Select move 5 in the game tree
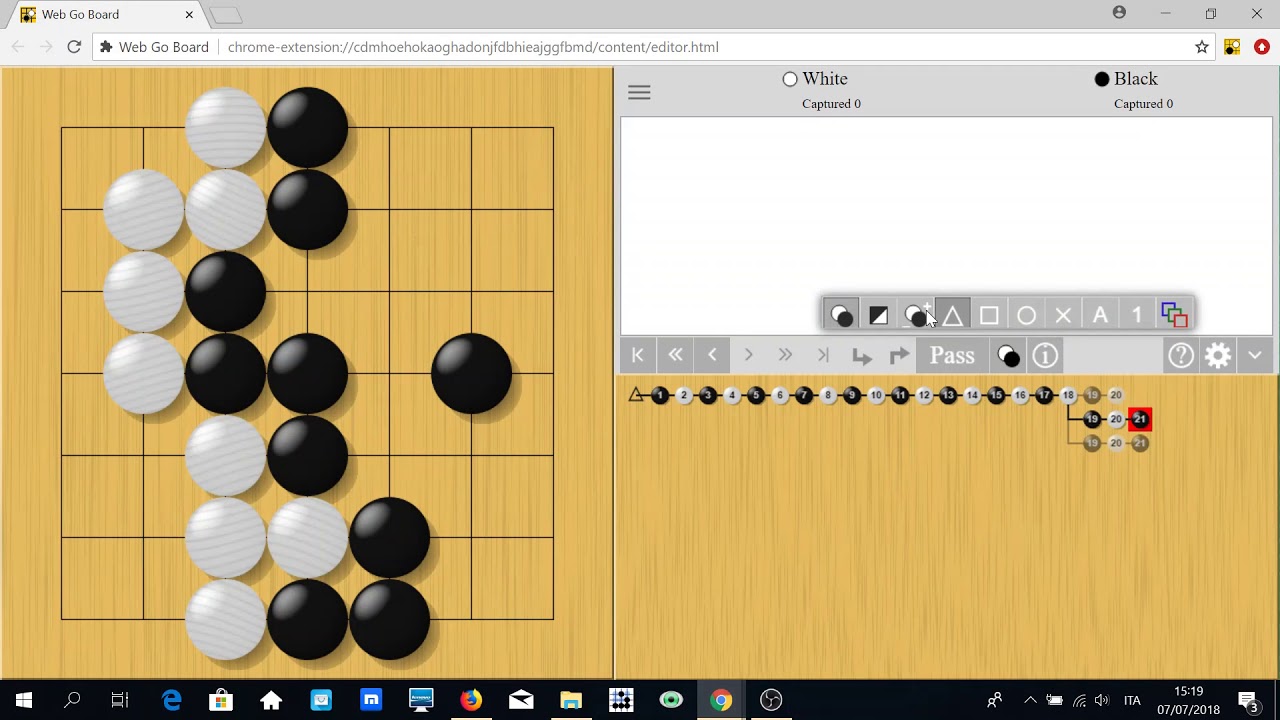The height and width of the screenshot is (720, 1280). pos(756,395)
